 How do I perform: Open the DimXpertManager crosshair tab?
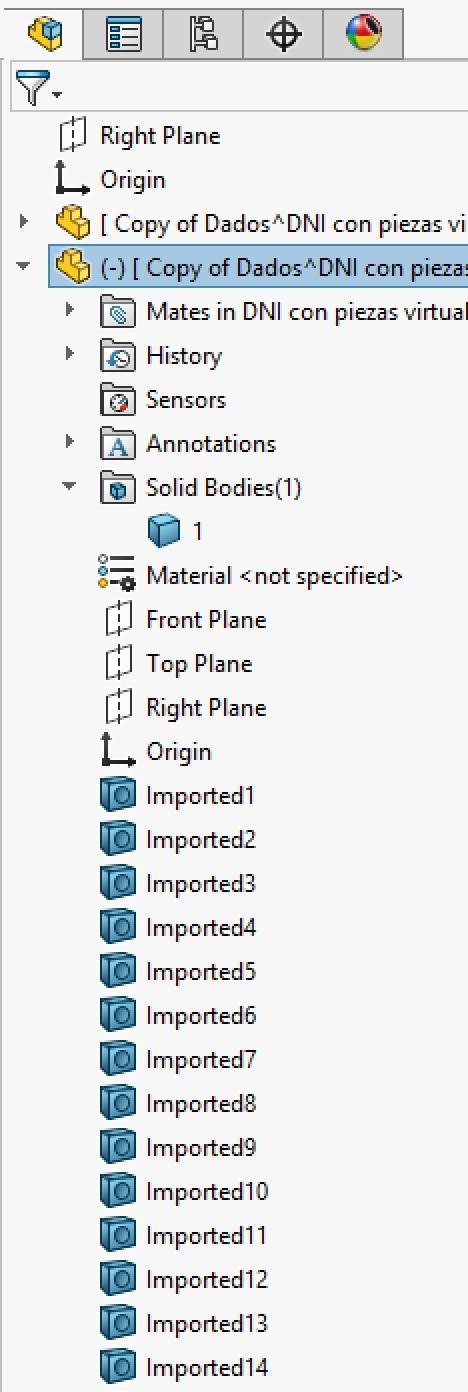coord(285,33)
